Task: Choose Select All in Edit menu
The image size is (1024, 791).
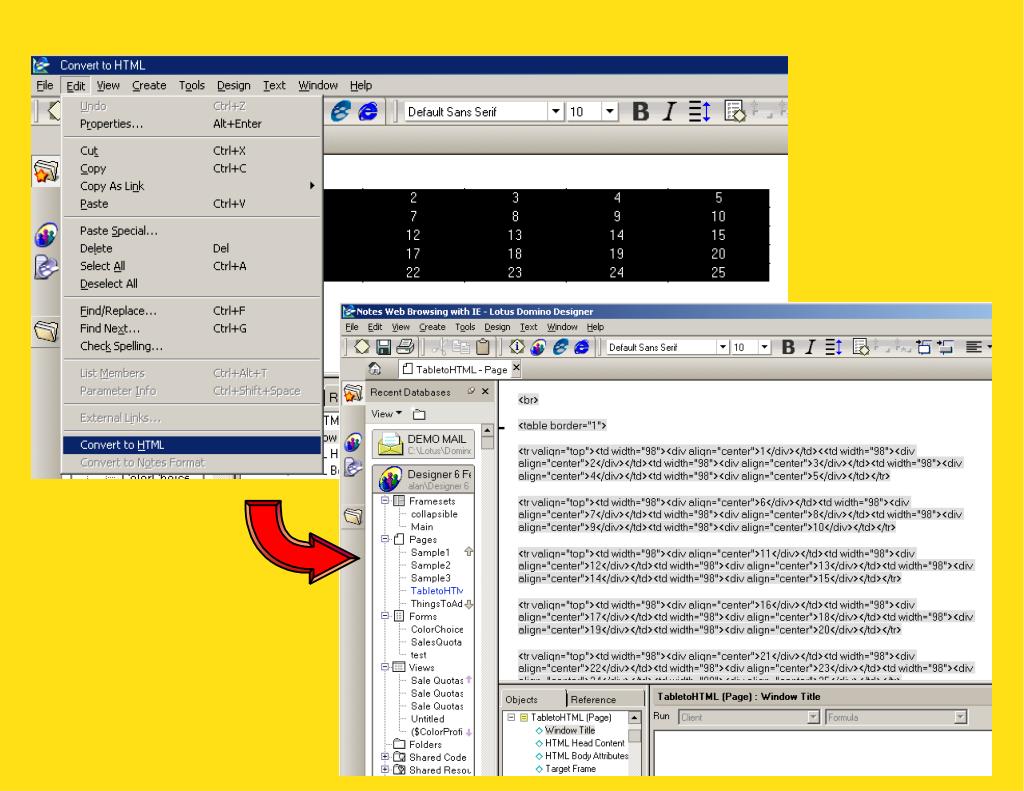Action: click(x=192, y=266)
